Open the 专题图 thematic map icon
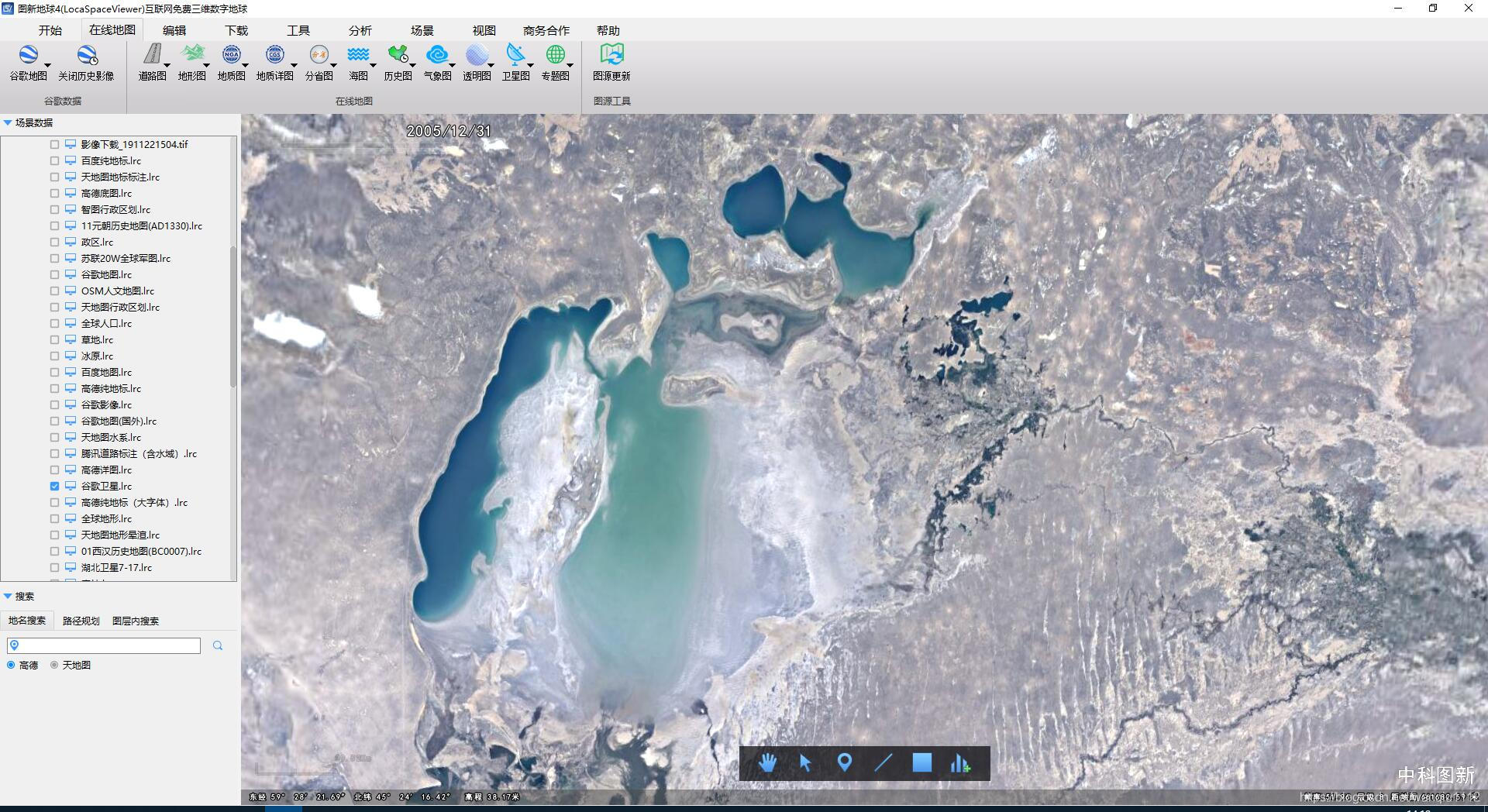The height and width of the screenshot is (812, 1488). pos(555,54)
